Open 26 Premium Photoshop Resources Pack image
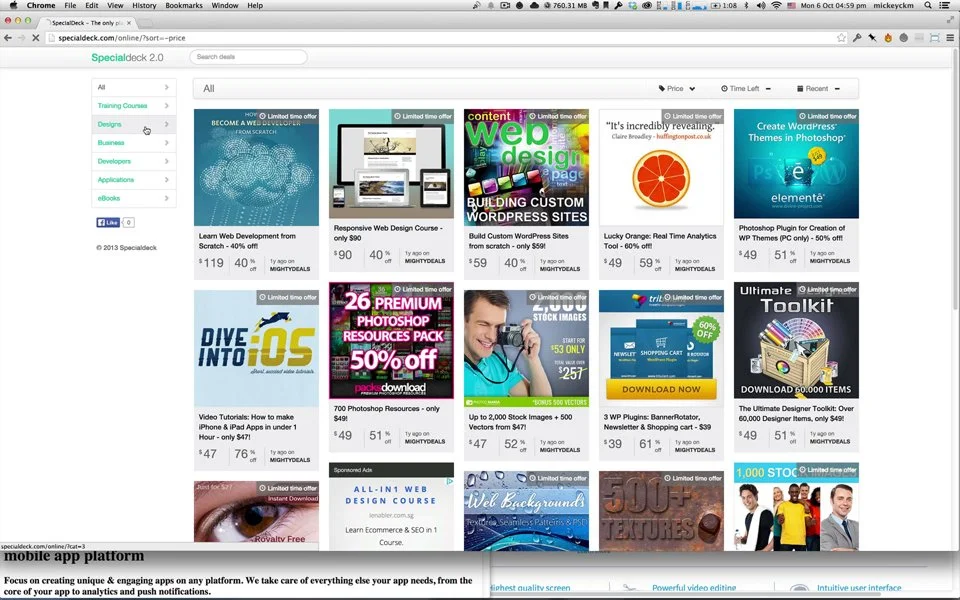Viewport: 960px width, 600px height. pyautogui.click(x=391, y=340)
